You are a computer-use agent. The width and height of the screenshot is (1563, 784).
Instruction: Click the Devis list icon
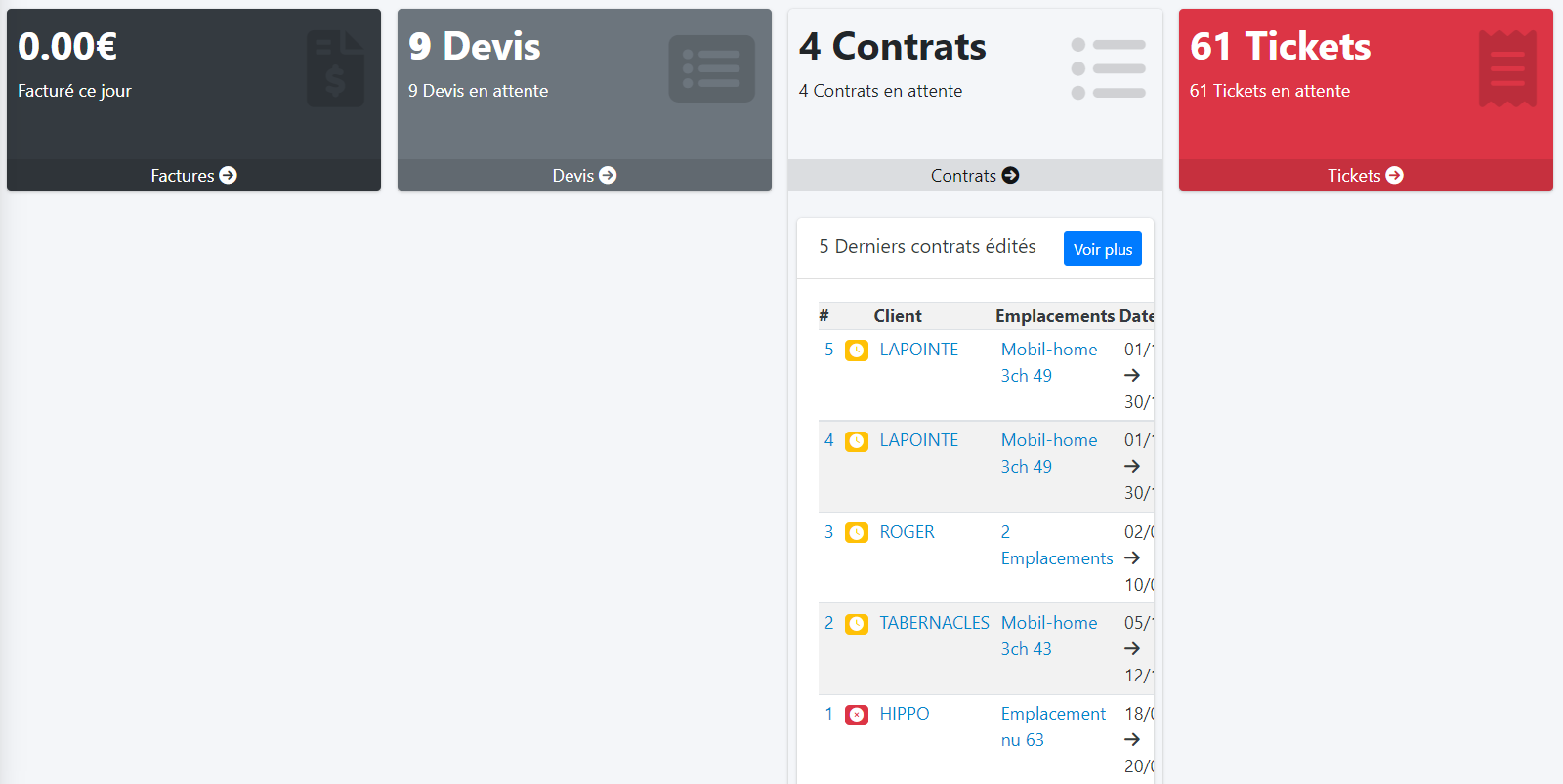711,68
